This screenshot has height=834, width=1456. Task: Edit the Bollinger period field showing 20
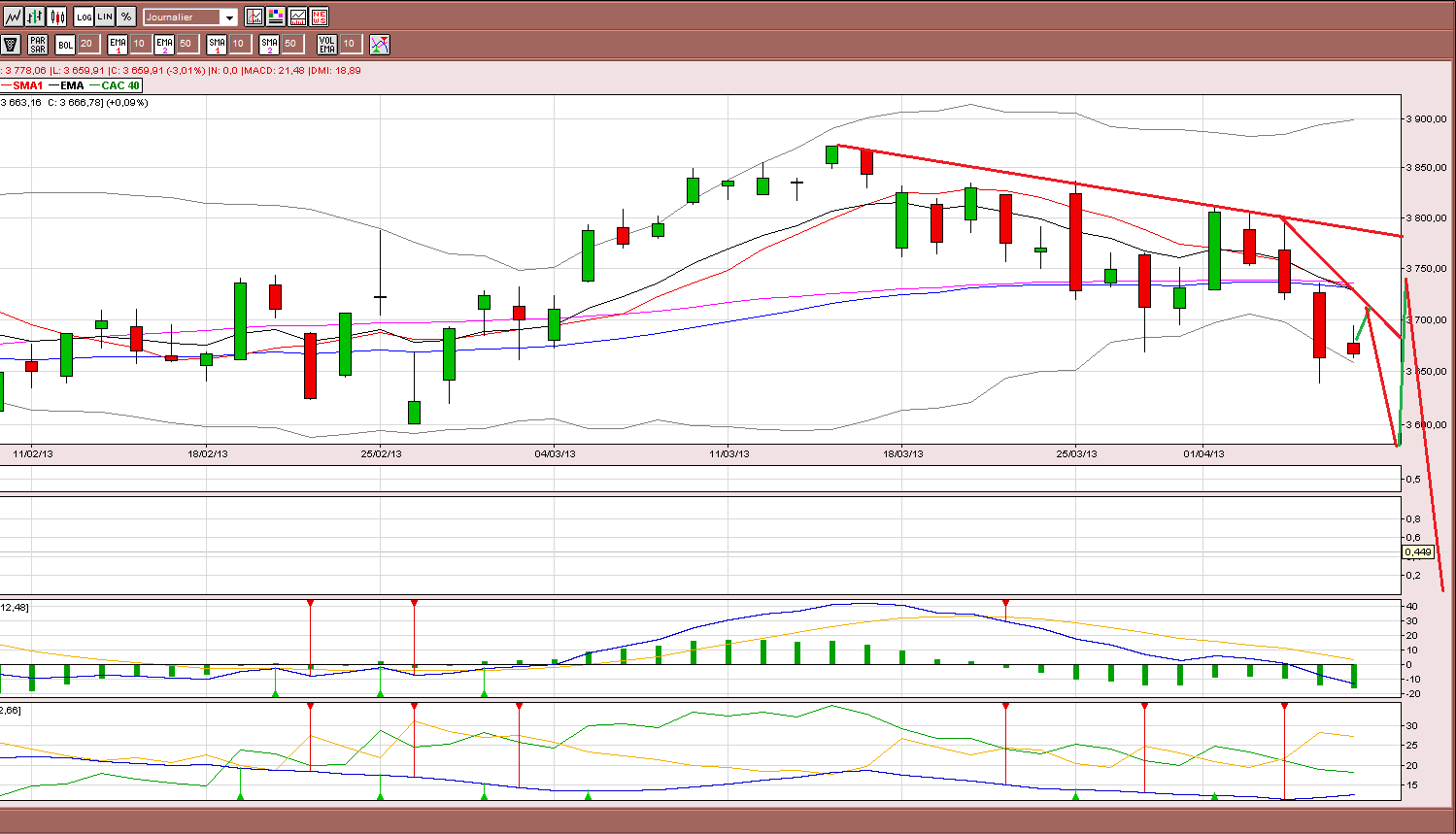87,44
